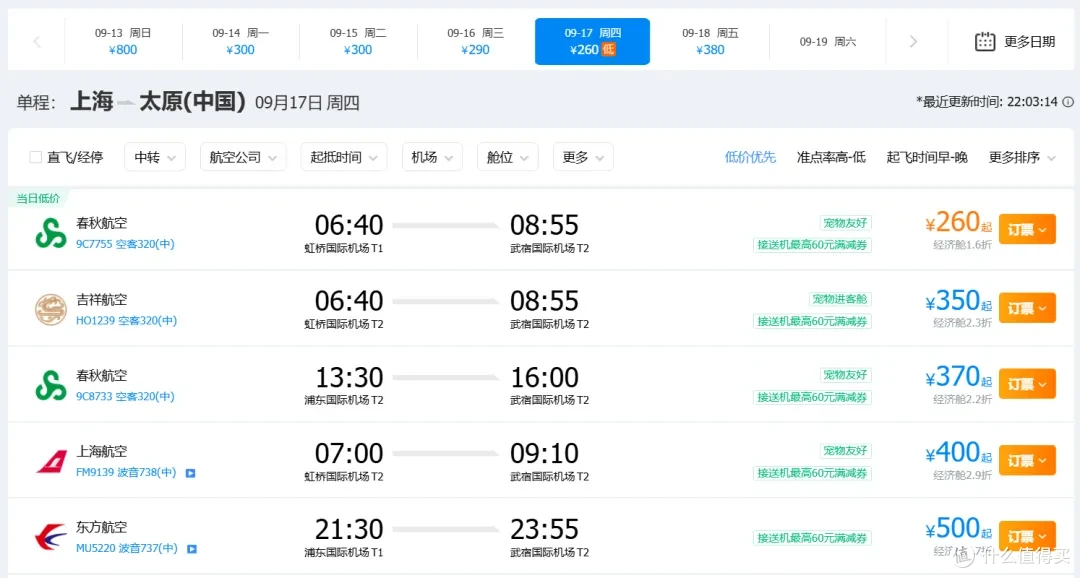Click 经济舱1.6折 text
Image resolution: width=1080 pixels, height=578 pixels.
point(962,245)
